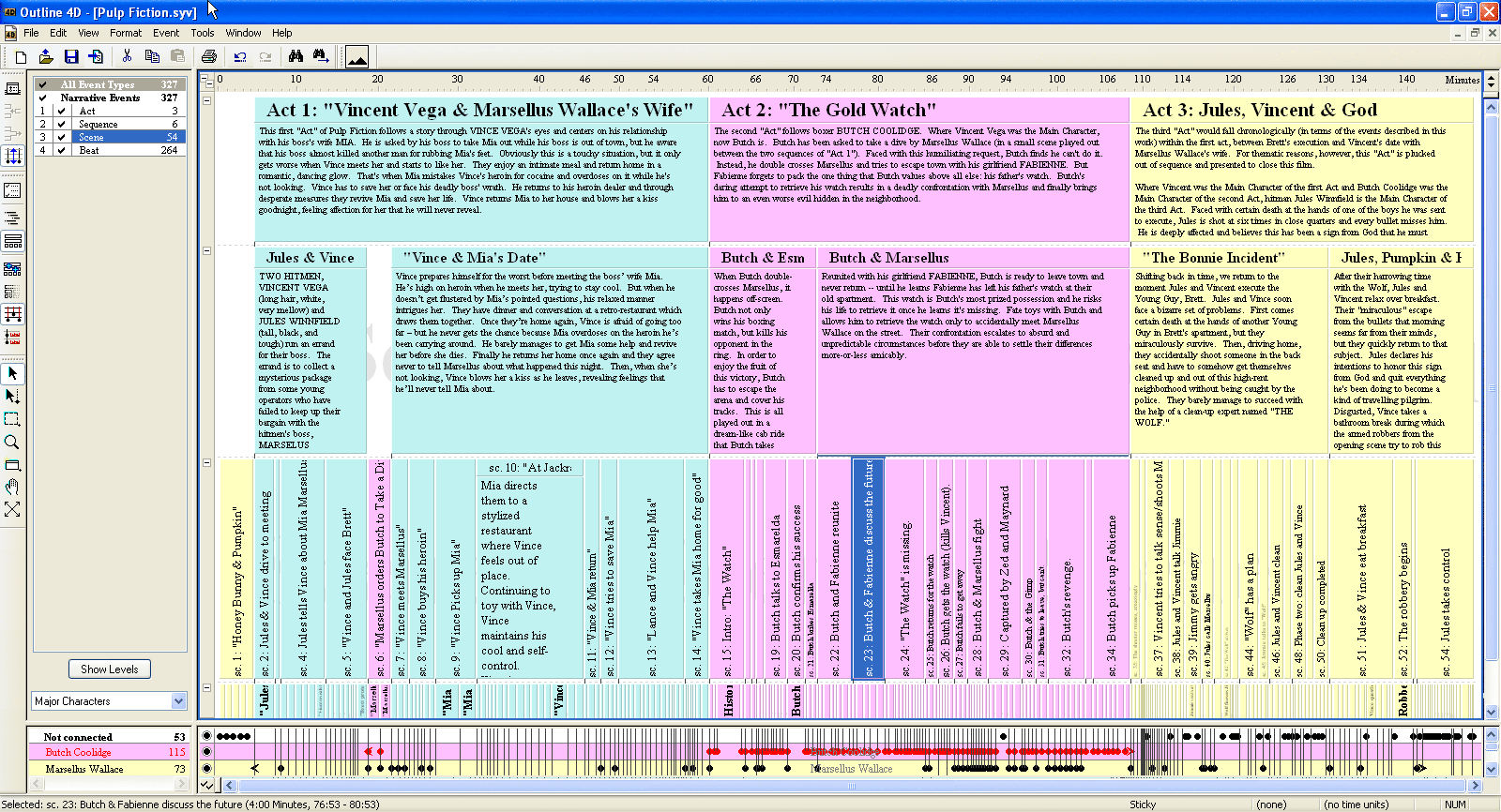This screenshot has height=812, width=1501.
Task: Select the dashed rectangle marquee tool
Action: 12,419
